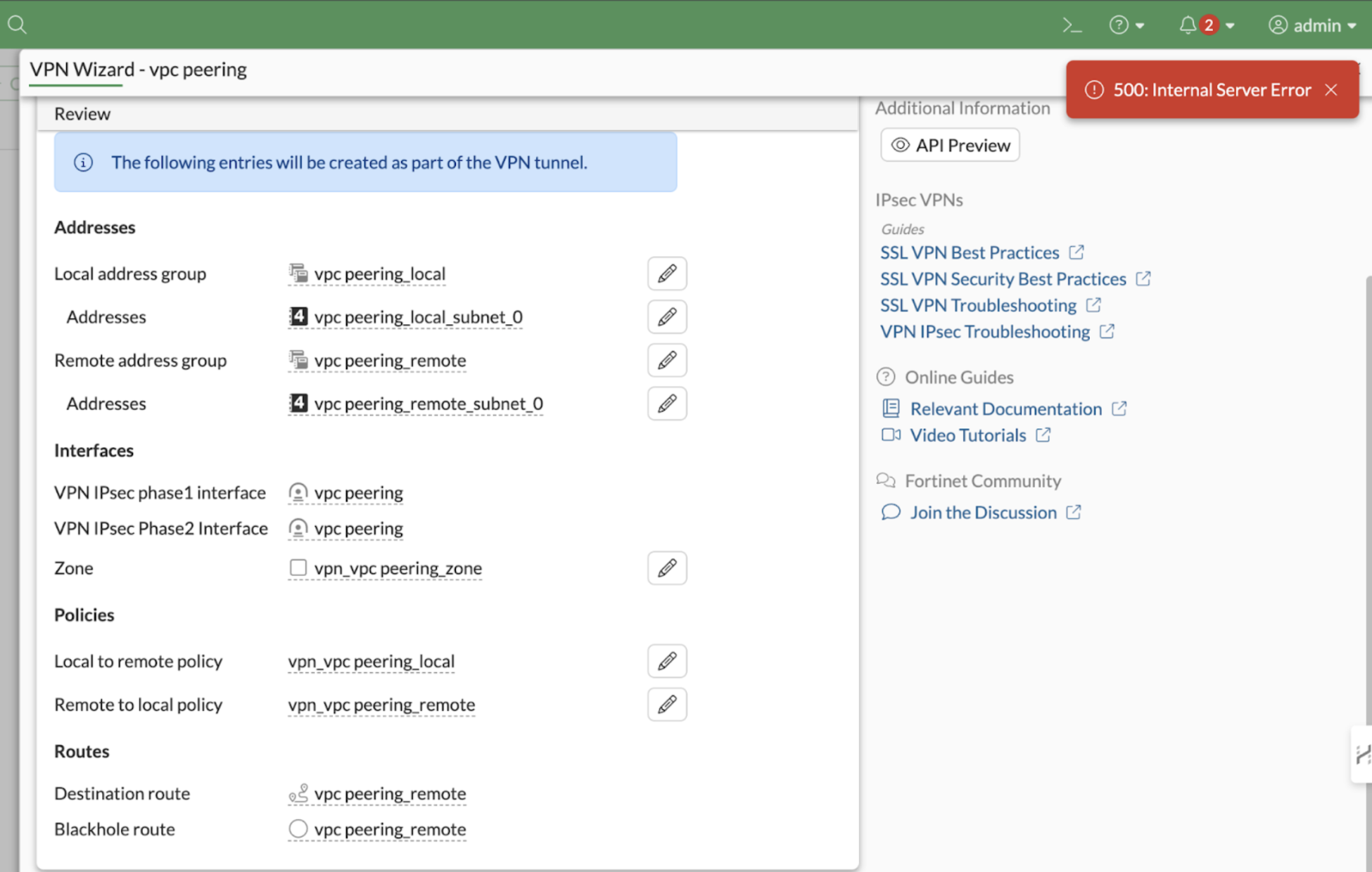Expand the admin account menu

coord(1313,25)
